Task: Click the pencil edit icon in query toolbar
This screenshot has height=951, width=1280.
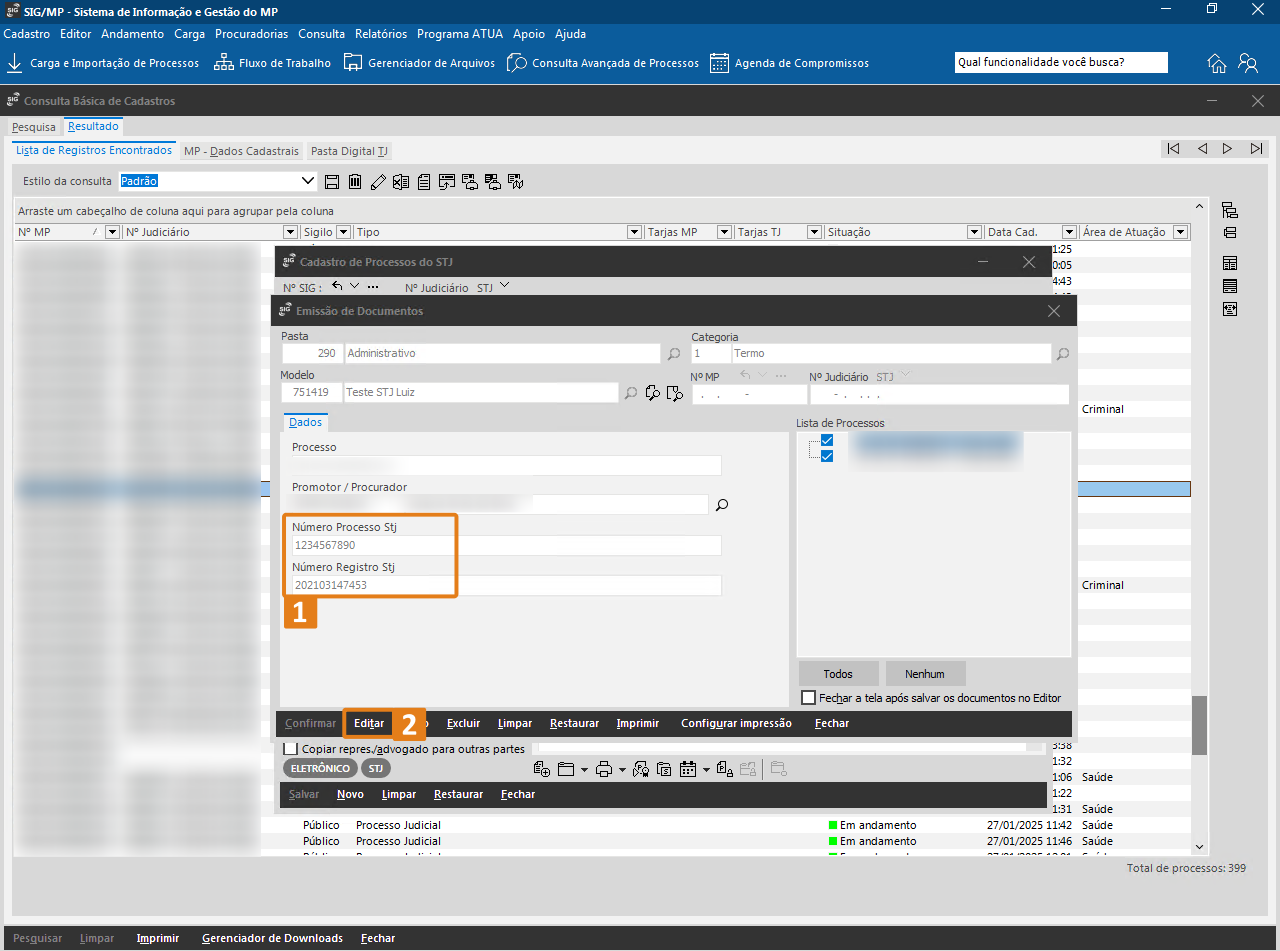Action: [x=377, y=182]
